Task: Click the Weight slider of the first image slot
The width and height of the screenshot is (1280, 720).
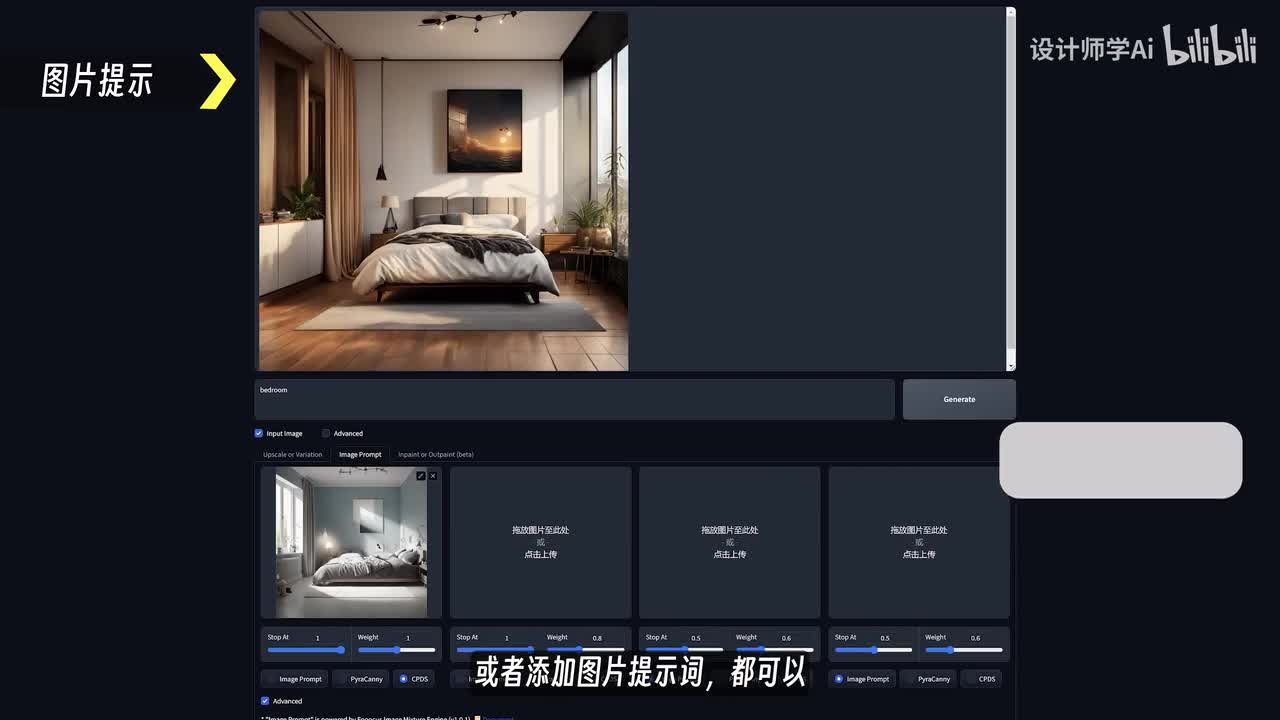Action: point(397,650)
